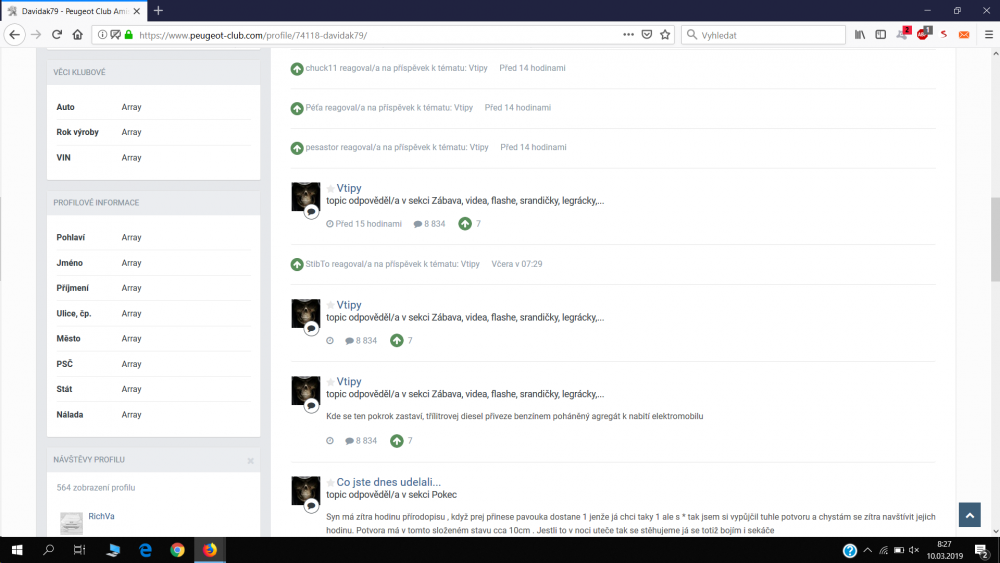This screenshot has width=1000, height=563.
Task: Click the Včera v 07:29 timestamp
Action: pos(517,264)
